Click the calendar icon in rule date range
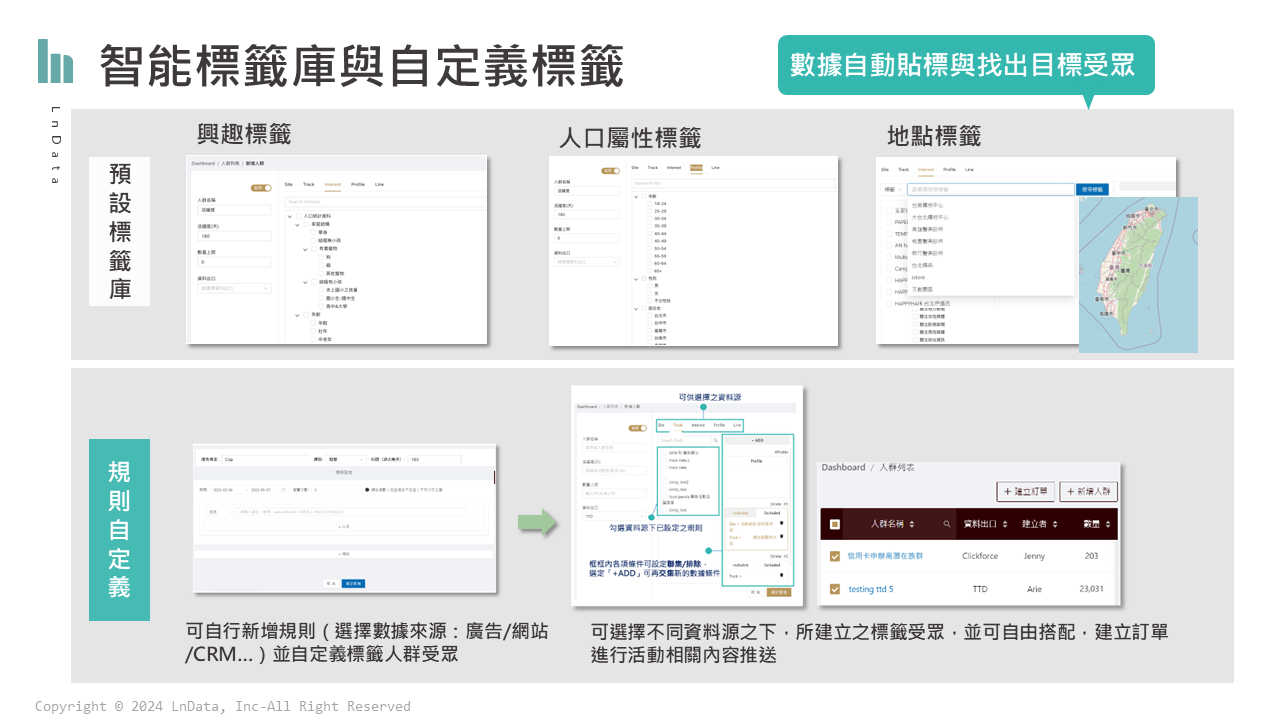This screenshot has height=720, width=1280. tap(283, 490)
